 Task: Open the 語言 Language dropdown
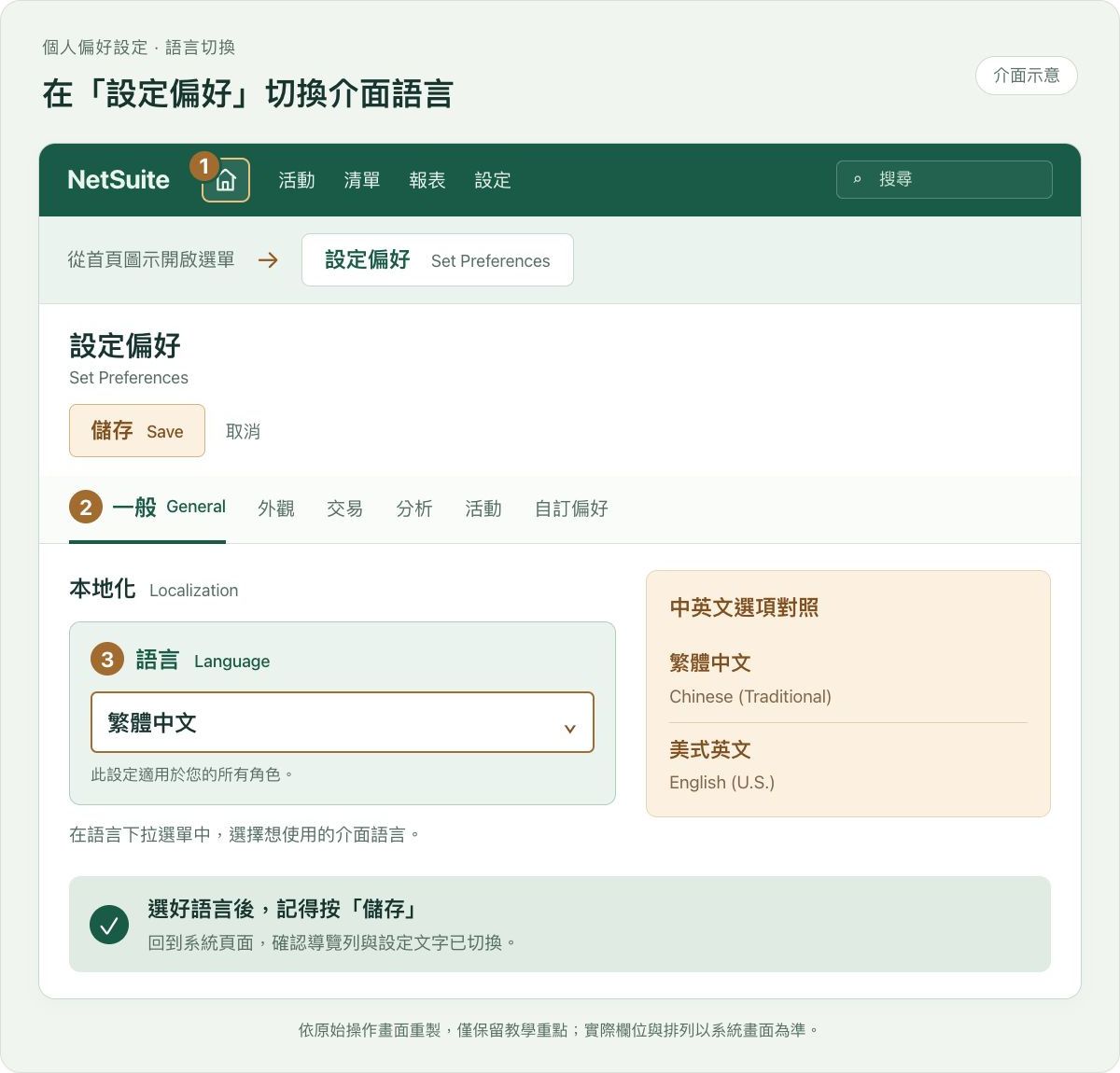coord(343,722)
